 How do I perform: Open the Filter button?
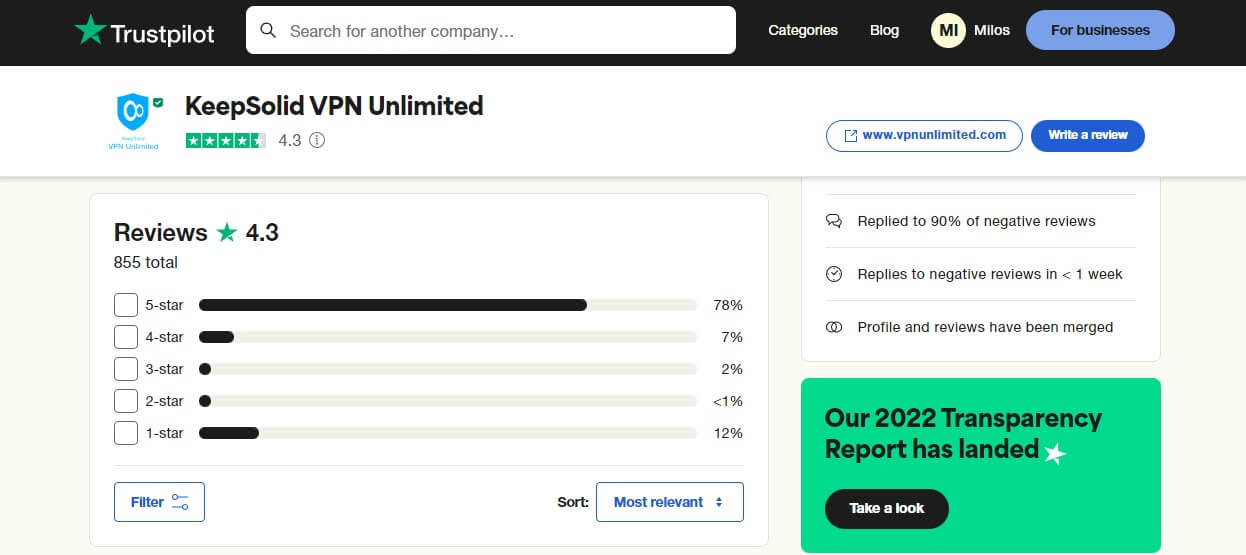pyautogui.click(x=160, y=502)
